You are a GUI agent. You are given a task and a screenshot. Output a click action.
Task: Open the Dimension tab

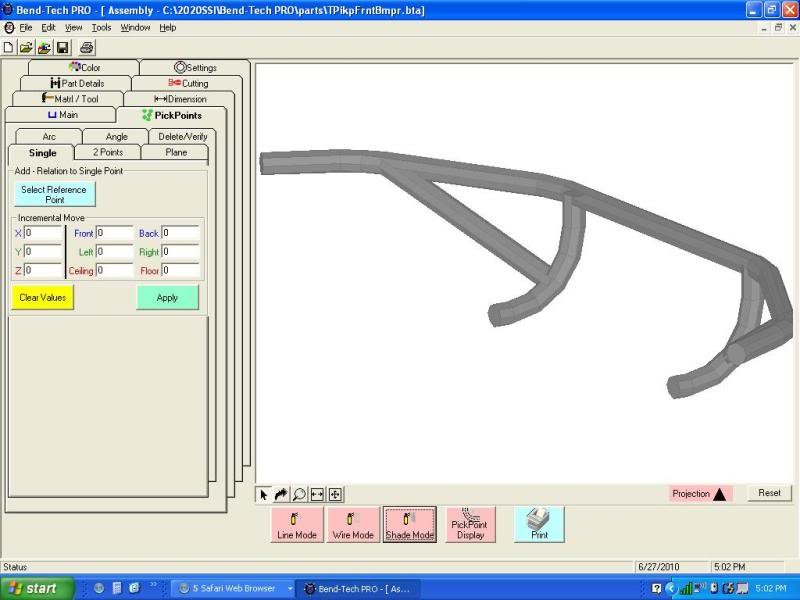180,99
